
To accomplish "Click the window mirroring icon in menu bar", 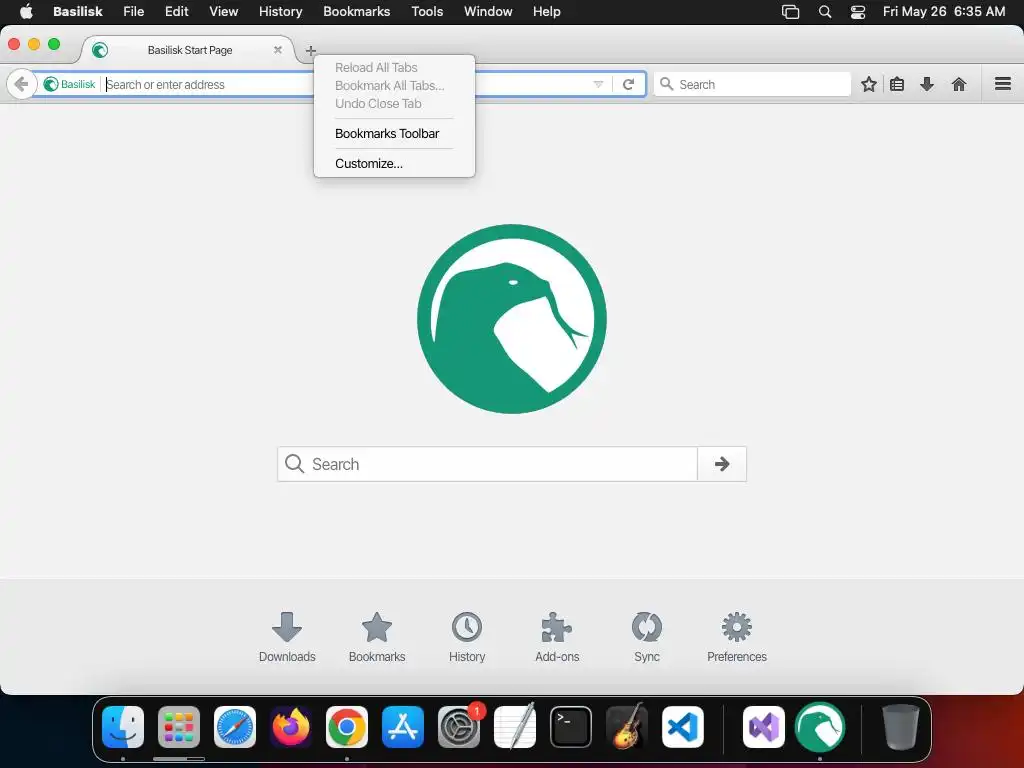I will 791,12.
